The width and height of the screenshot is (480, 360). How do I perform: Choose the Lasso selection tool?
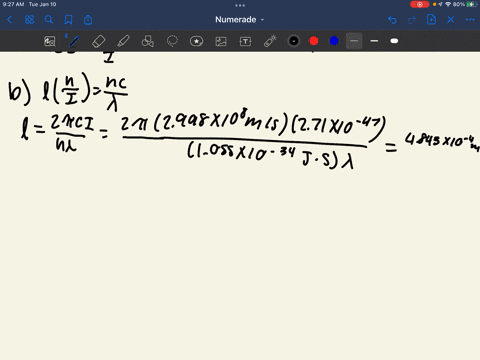tap(172, 41)
